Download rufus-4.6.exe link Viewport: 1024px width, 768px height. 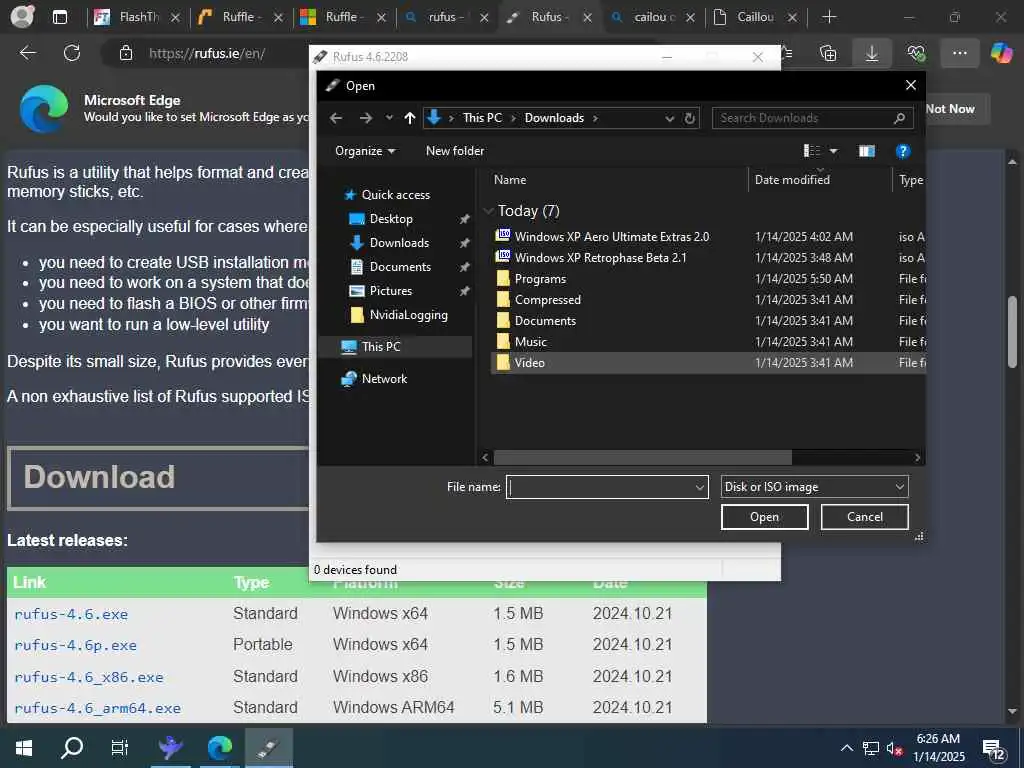click(x=71, y=614)
